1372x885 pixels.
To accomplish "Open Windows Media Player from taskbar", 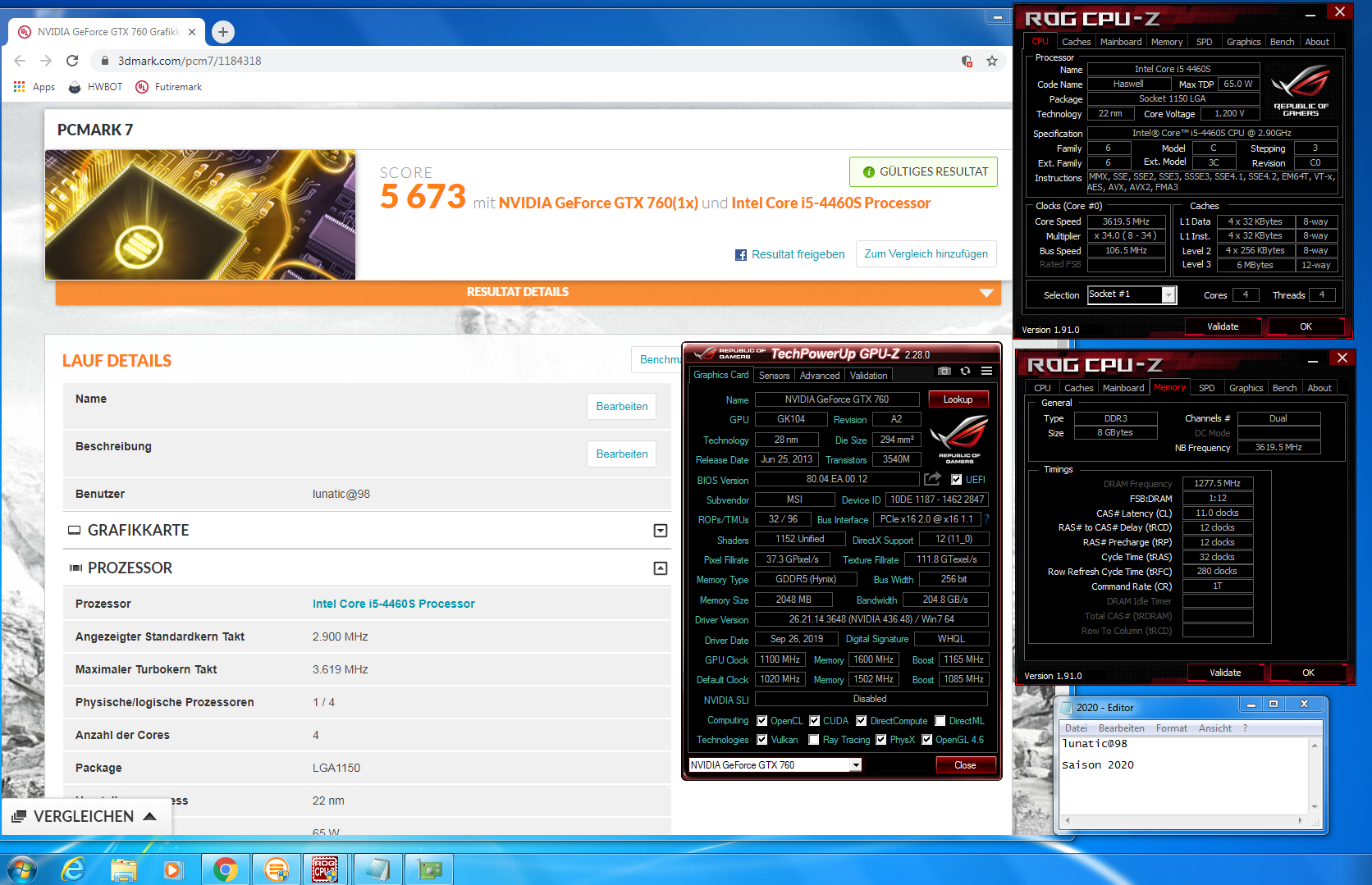I will coord(173,869).
